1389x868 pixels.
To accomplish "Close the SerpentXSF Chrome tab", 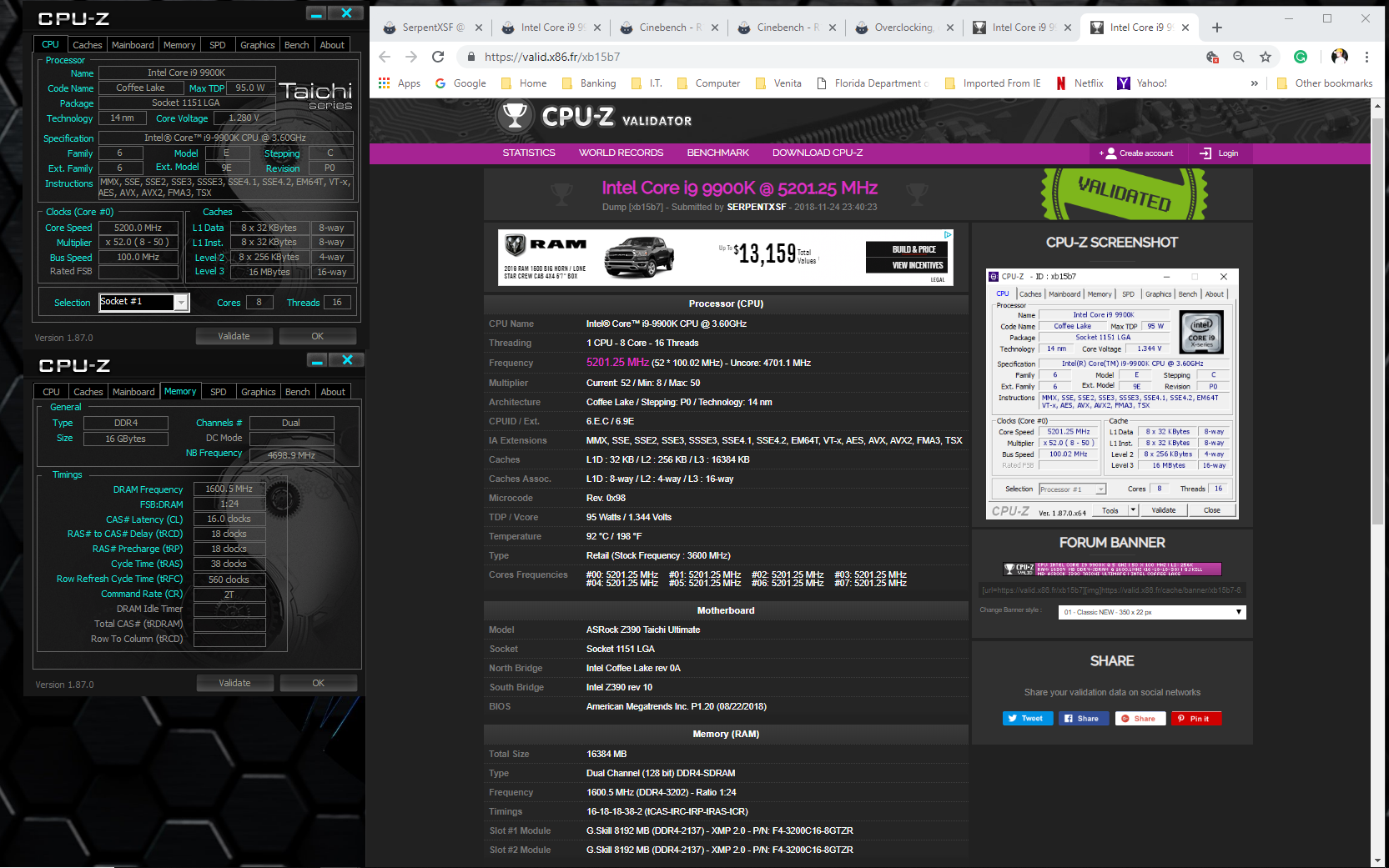I will 479,28.
